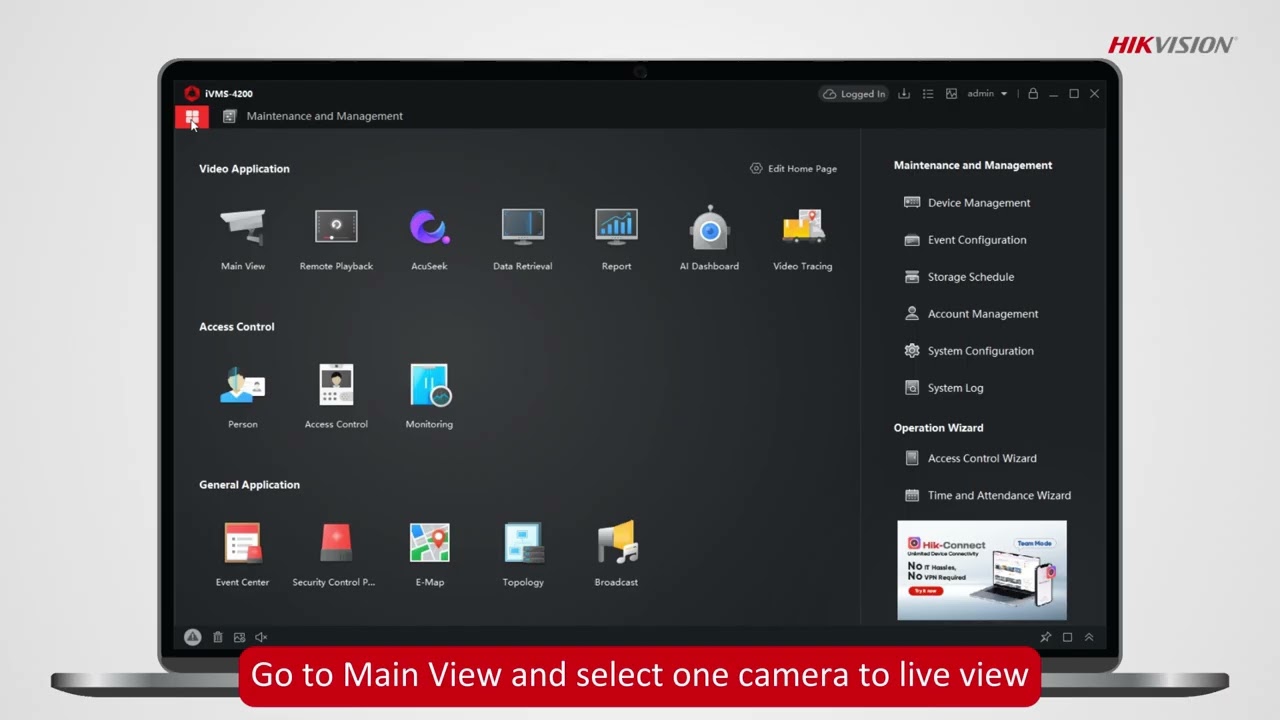The width and height of the screenshot is (1280, 720).
Task: Open the Topology module
Action: coord(523,554)
